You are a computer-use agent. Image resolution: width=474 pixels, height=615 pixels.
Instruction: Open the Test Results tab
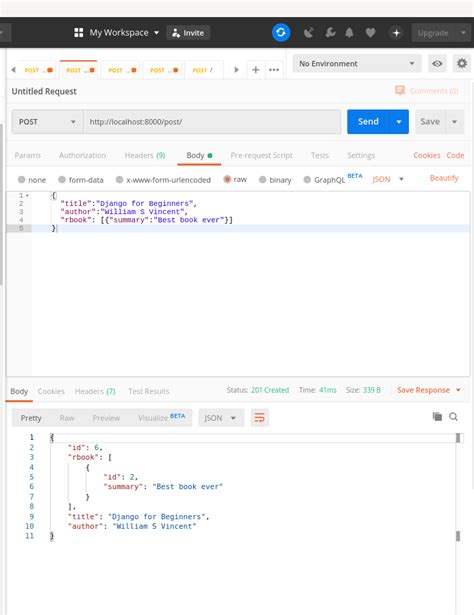pos(149,391)
